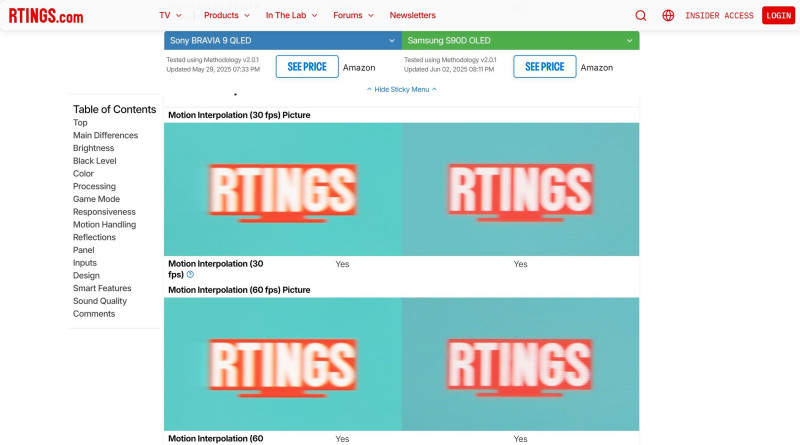Go to Sound Quality section
The image size is (800, 445).
pyautogui.click(x=99, y=301)
